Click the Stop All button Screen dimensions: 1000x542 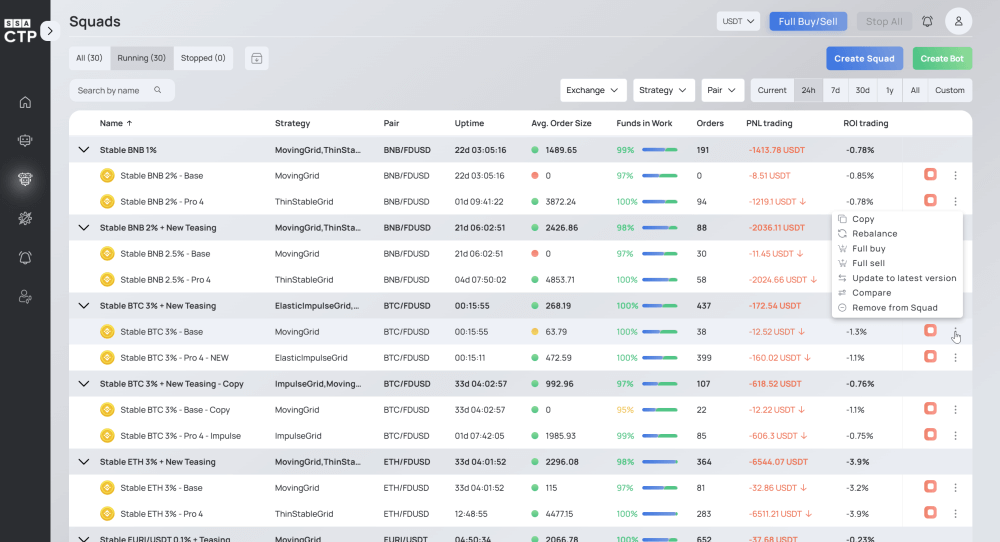click(884, 21)
